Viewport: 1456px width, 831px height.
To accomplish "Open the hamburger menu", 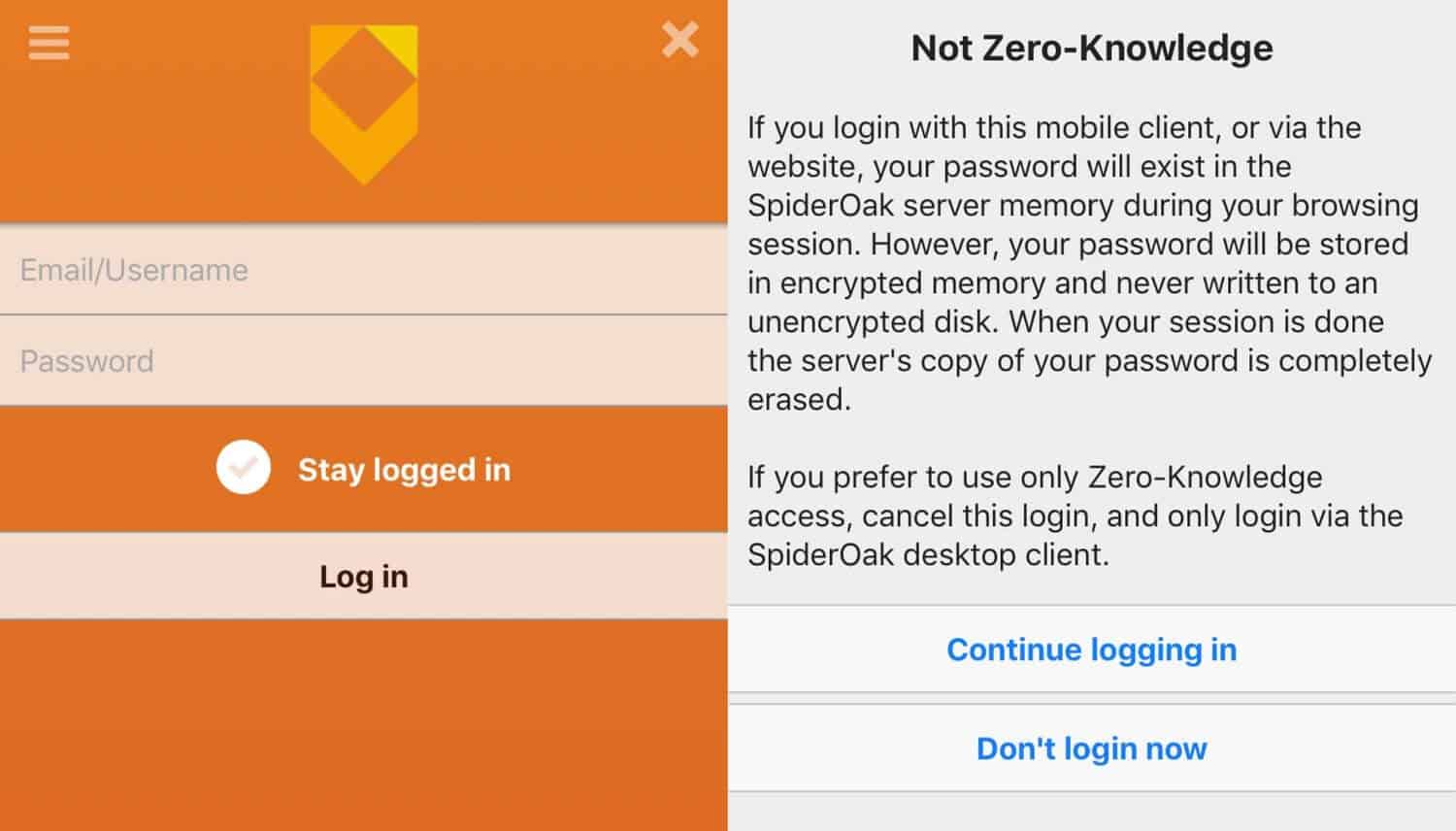I will pos(49,43).
